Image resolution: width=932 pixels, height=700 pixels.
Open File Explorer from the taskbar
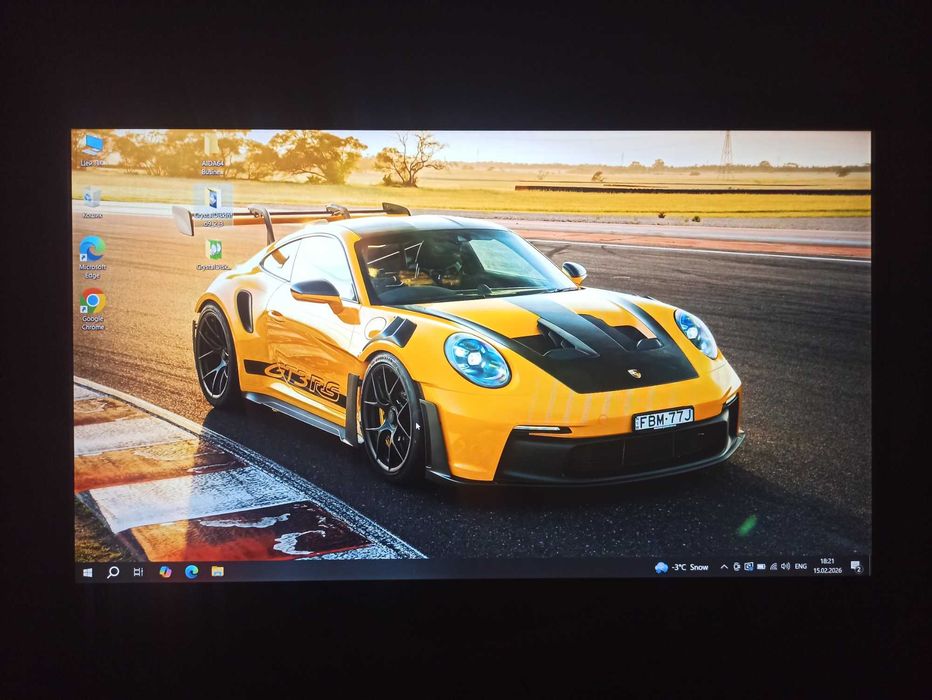click(218, 572)
